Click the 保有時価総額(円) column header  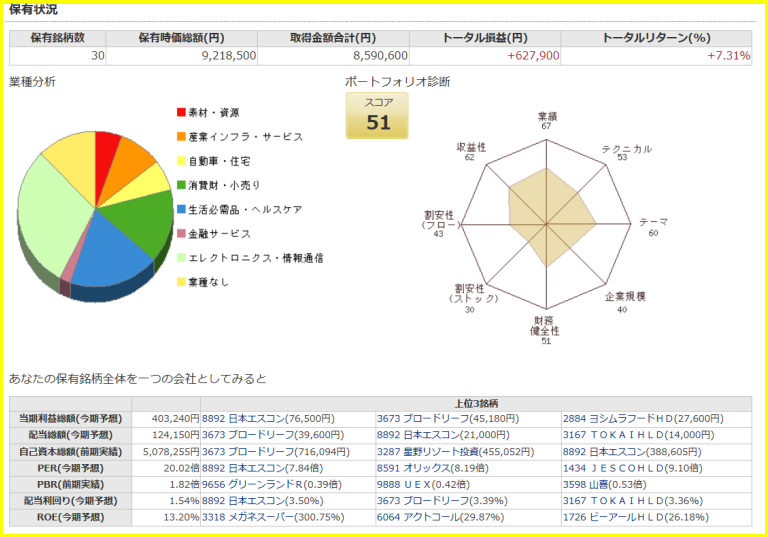182,38
